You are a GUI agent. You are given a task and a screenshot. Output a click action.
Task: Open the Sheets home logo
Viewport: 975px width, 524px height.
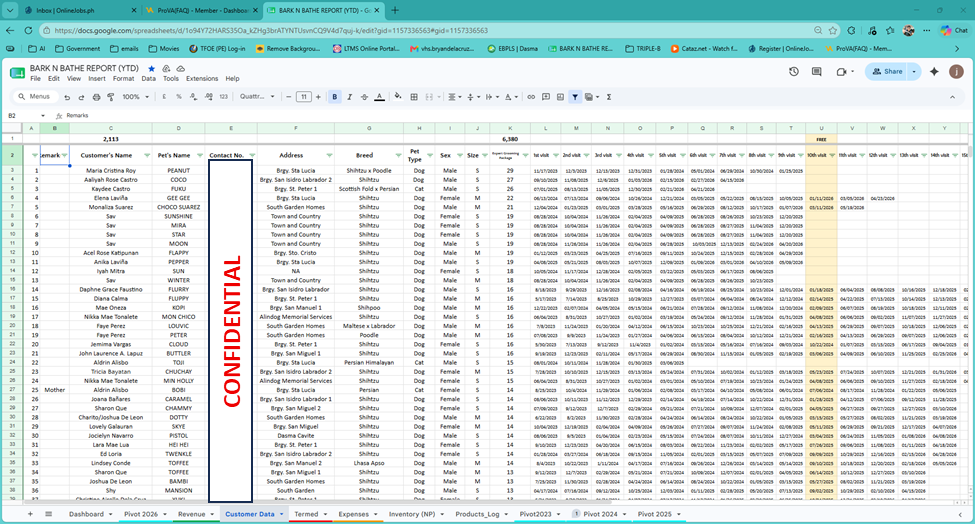point(17,73)
